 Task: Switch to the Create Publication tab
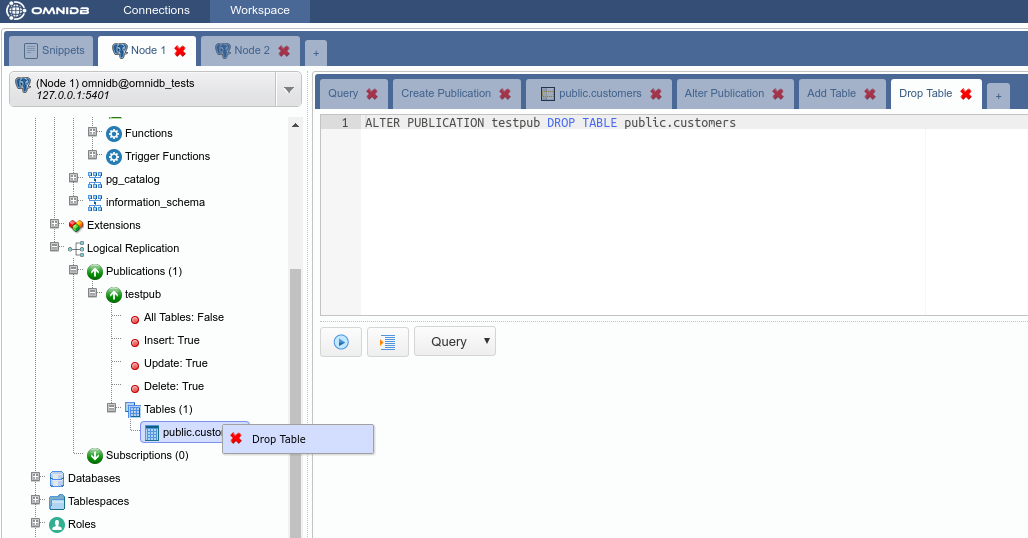[x=446, y=94]
